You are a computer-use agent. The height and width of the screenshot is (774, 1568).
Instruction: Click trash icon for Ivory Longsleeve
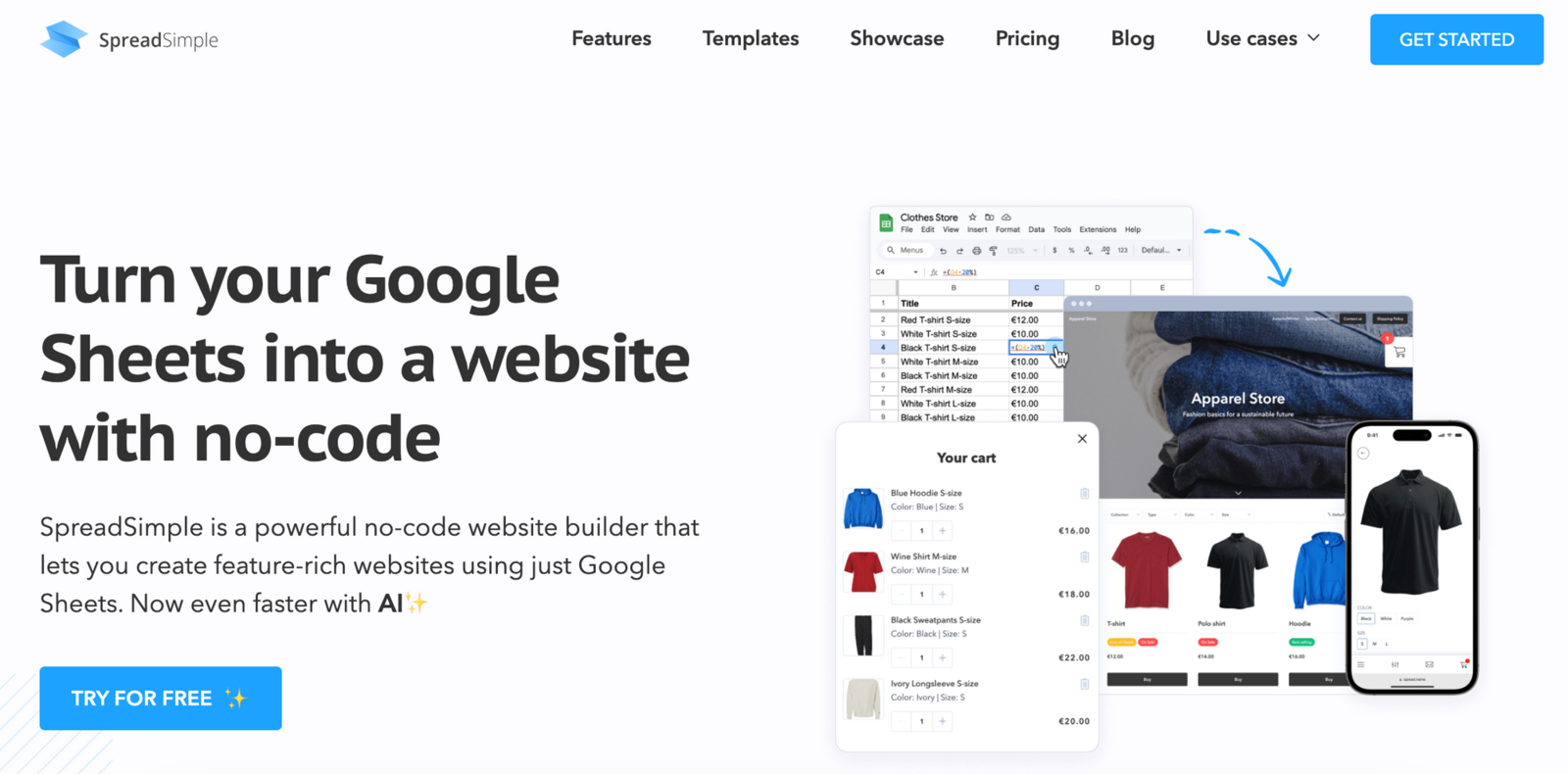[1084, 685]
